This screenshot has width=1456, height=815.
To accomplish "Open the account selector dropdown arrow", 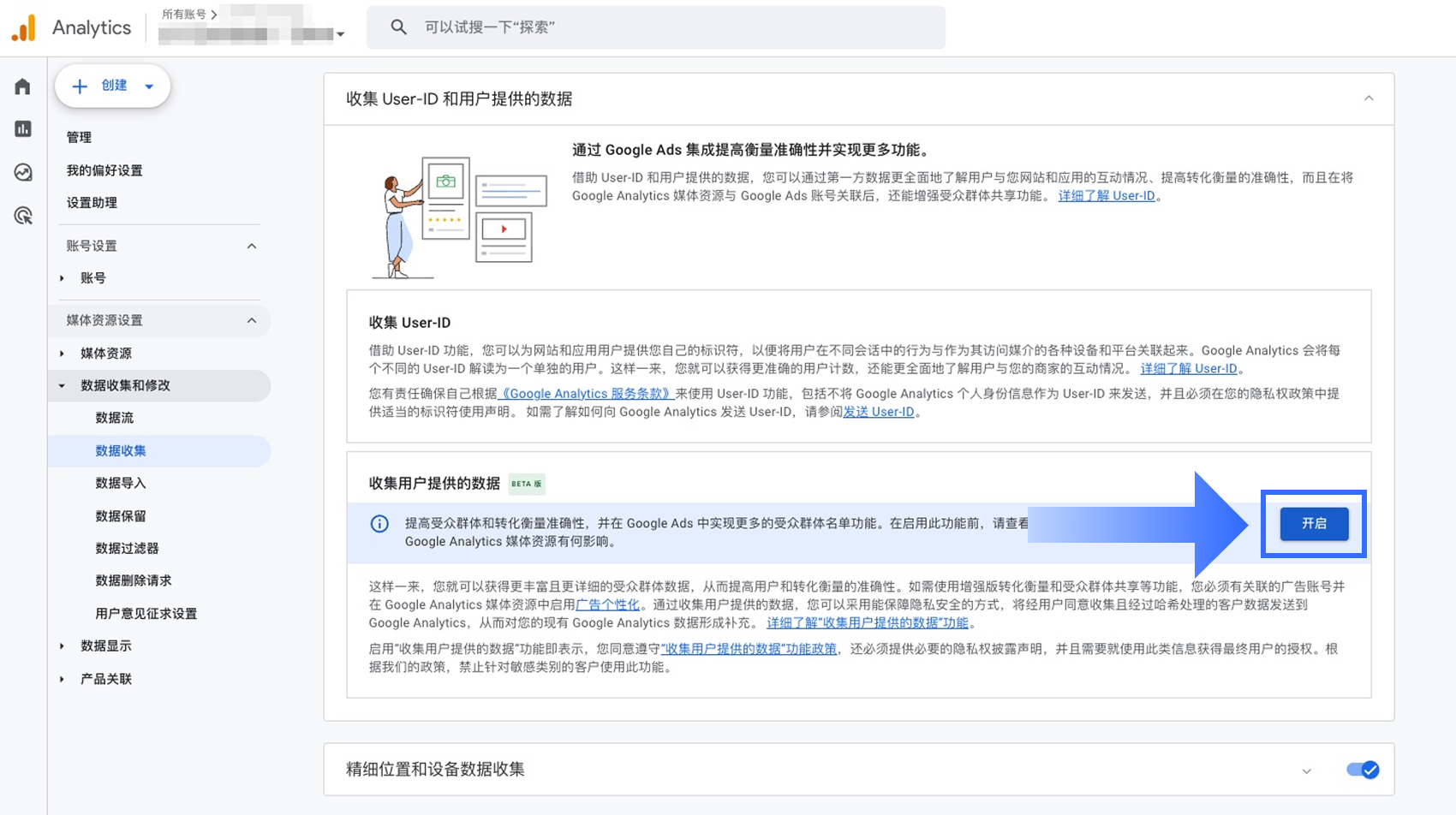I will (341, 35).
